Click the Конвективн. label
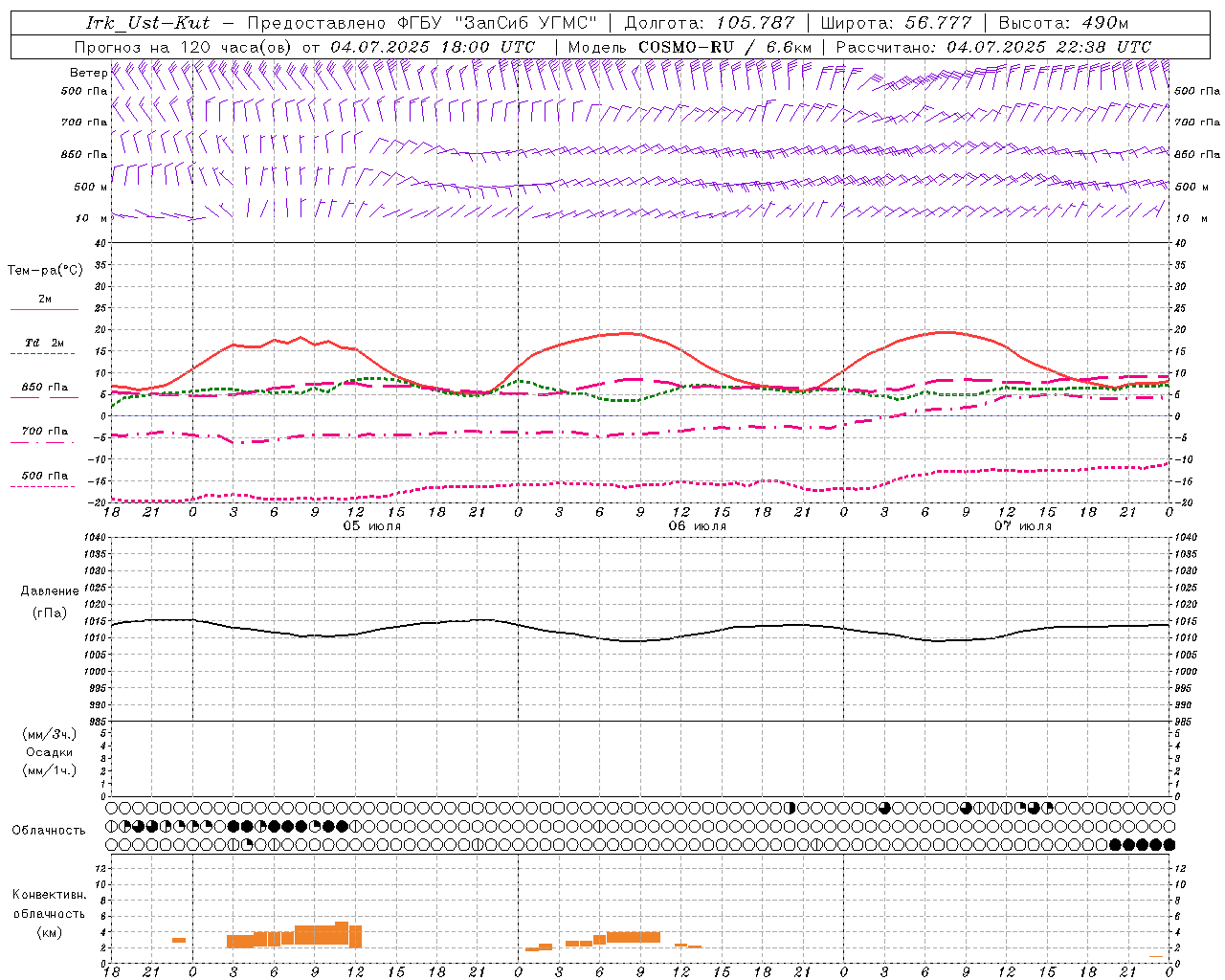Image resolution: width=1225 pixels, height=980 pixels. (50, 895)
